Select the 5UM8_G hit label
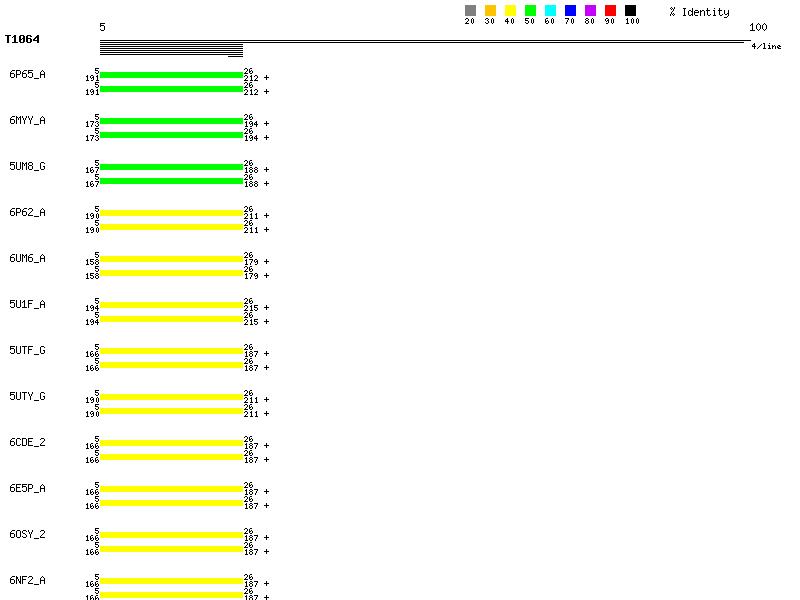Image resolution: width=800 pixels, height=600 pixels. (27, 167)
